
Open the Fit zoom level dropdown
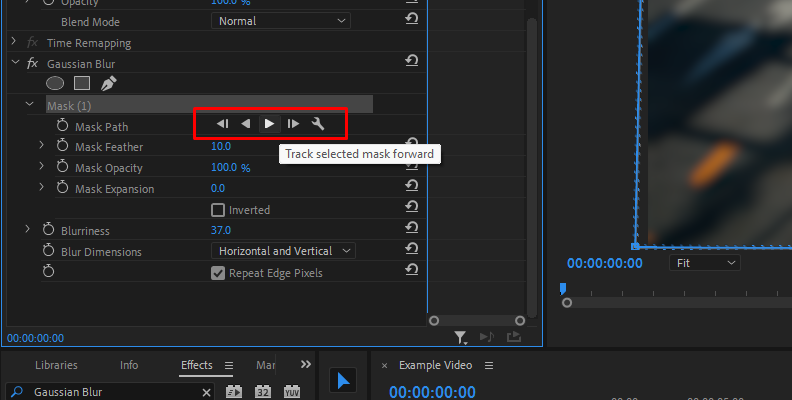[x=705, y=263]
